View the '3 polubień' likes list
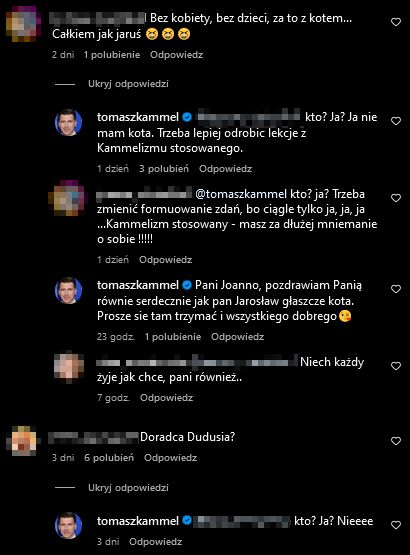 [x=164, y=169]
